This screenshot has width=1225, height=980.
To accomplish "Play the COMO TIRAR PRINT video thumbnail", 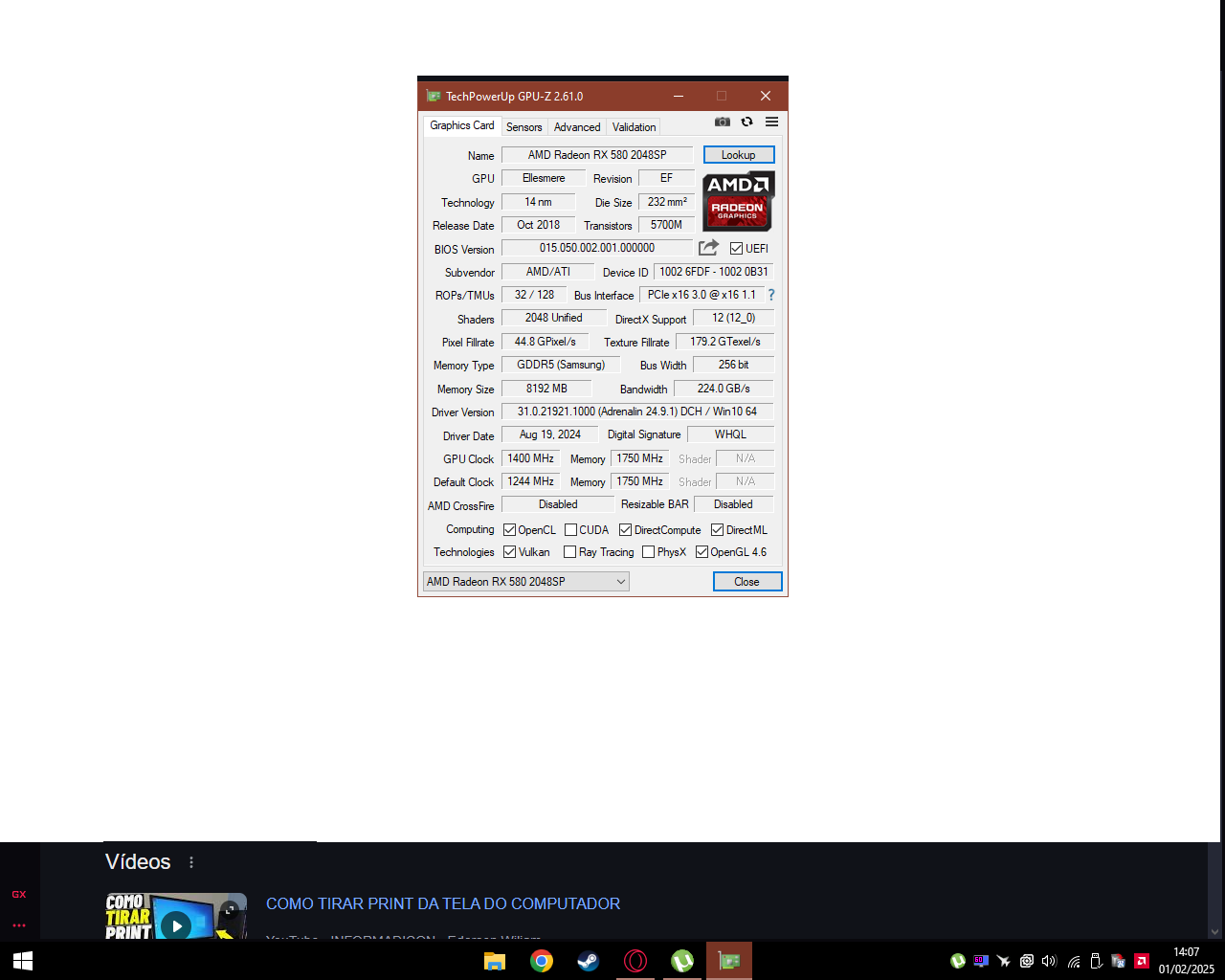I will coord(176,925).
